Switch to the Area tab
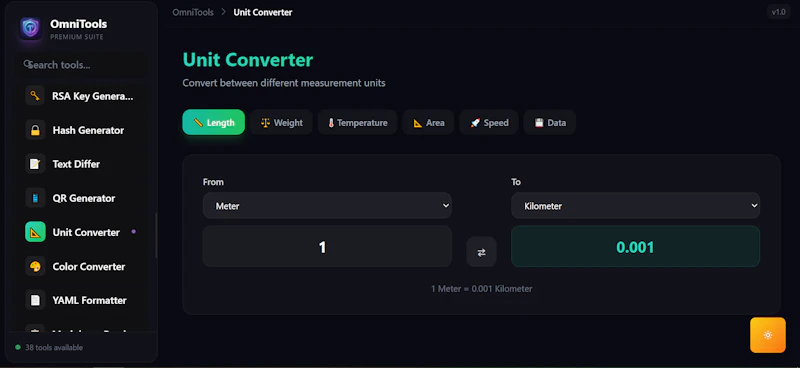The image size is (800, 368). click(x=429, y=122)
